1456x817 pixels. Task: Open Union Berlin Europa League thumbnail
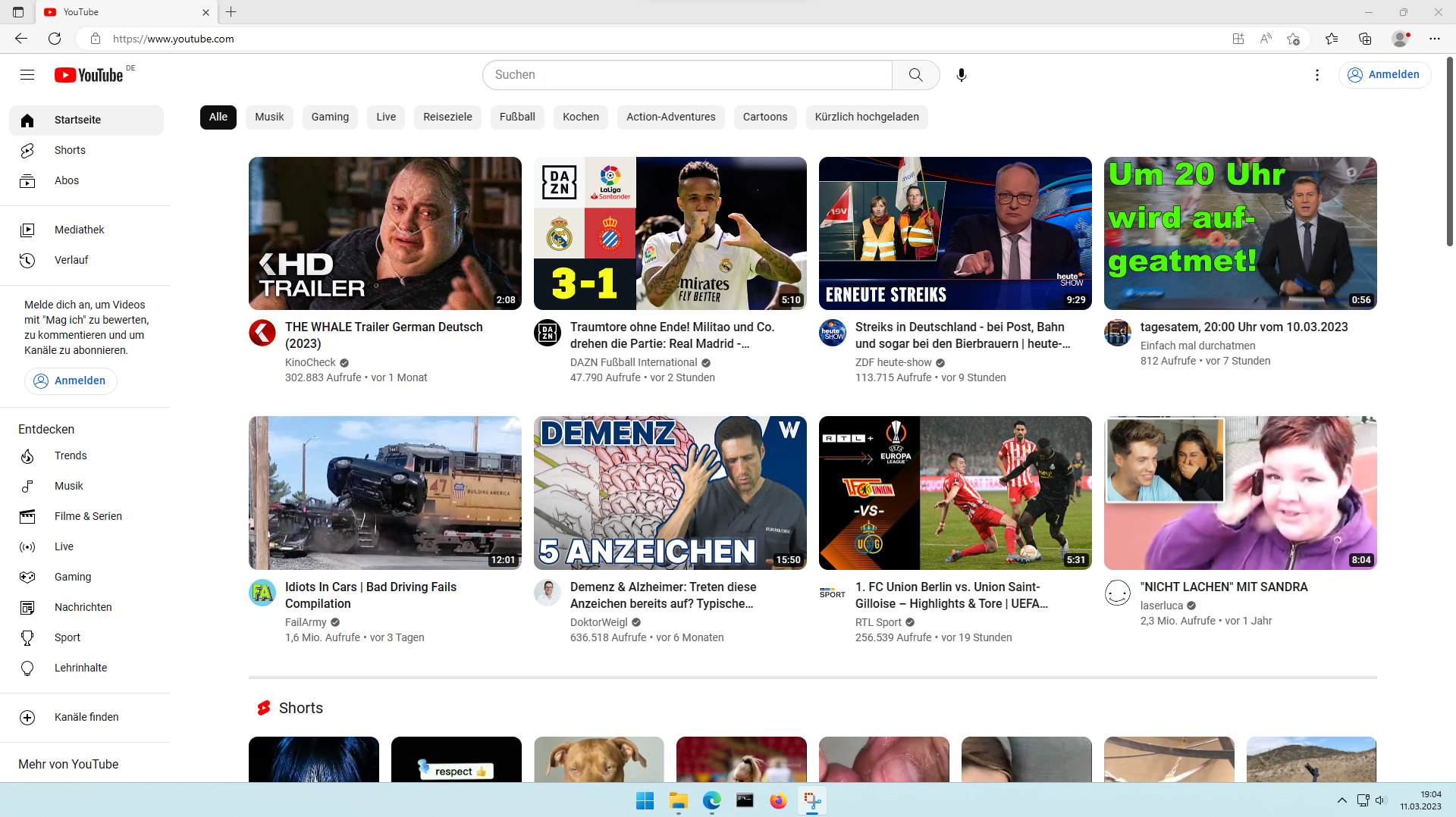955,493
